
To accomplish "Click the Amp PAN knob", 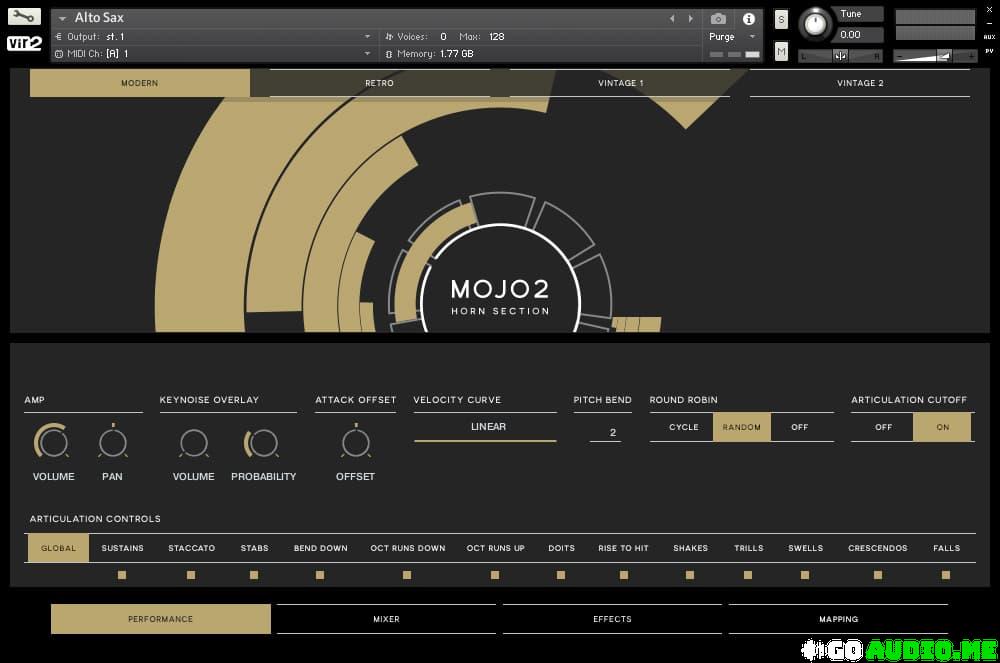I will tap(113, 442).
